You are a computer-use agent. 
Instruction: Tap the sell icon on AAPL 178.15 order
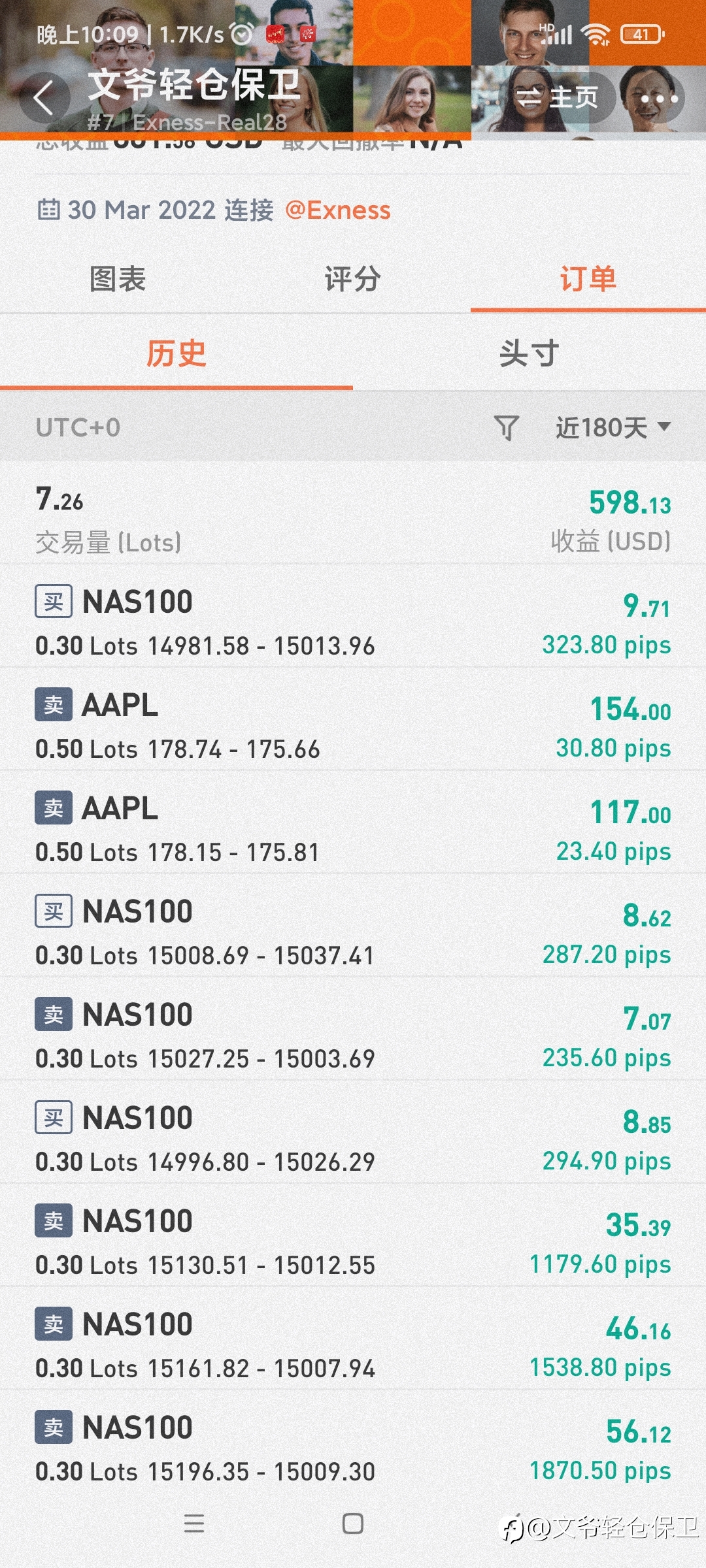click(54, 808)
